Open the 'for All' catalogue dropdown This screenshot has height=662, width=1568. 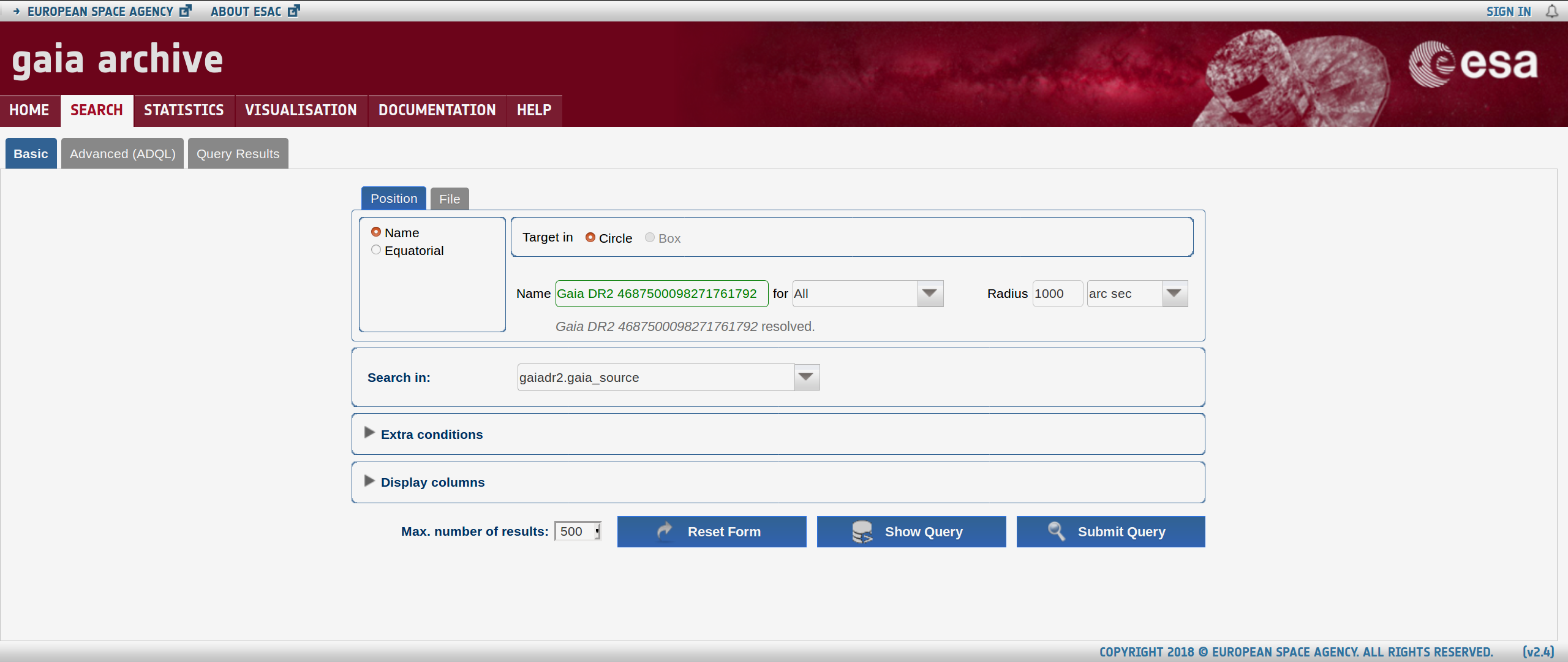(929, 294)
